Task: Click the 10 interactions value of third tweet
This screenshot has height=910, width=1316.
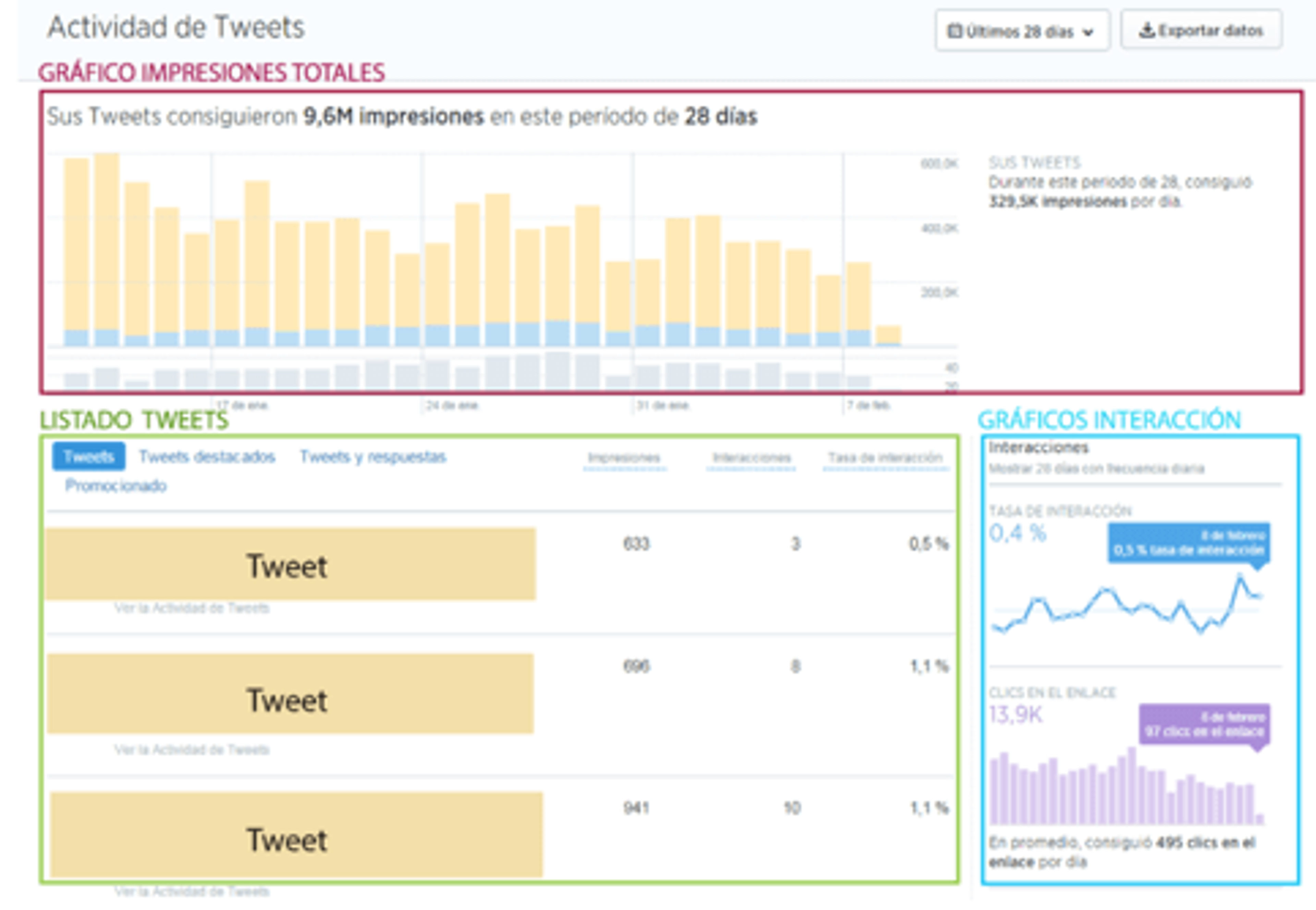Action: click(792, 808)
